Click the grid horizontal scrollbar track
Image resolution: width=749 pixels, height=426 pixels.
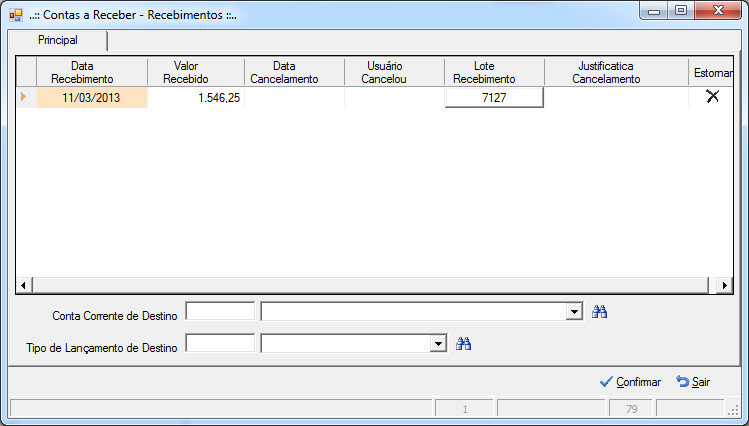tap(370, 285)
